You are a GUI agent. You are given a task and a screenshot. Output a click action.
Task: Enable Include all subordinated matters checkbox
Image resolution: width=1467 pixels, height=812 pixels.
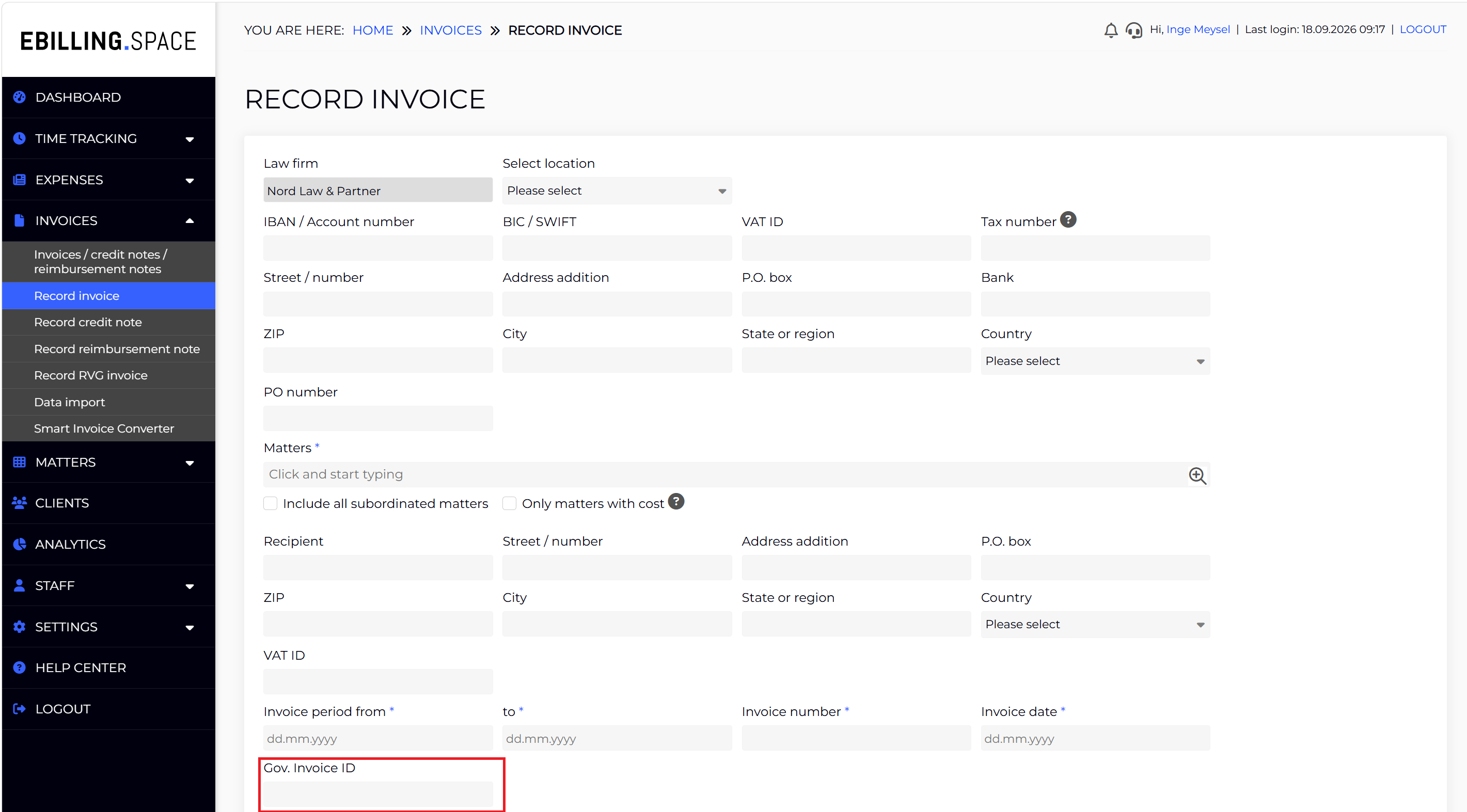pyautogui.click(x=271, y=503)
